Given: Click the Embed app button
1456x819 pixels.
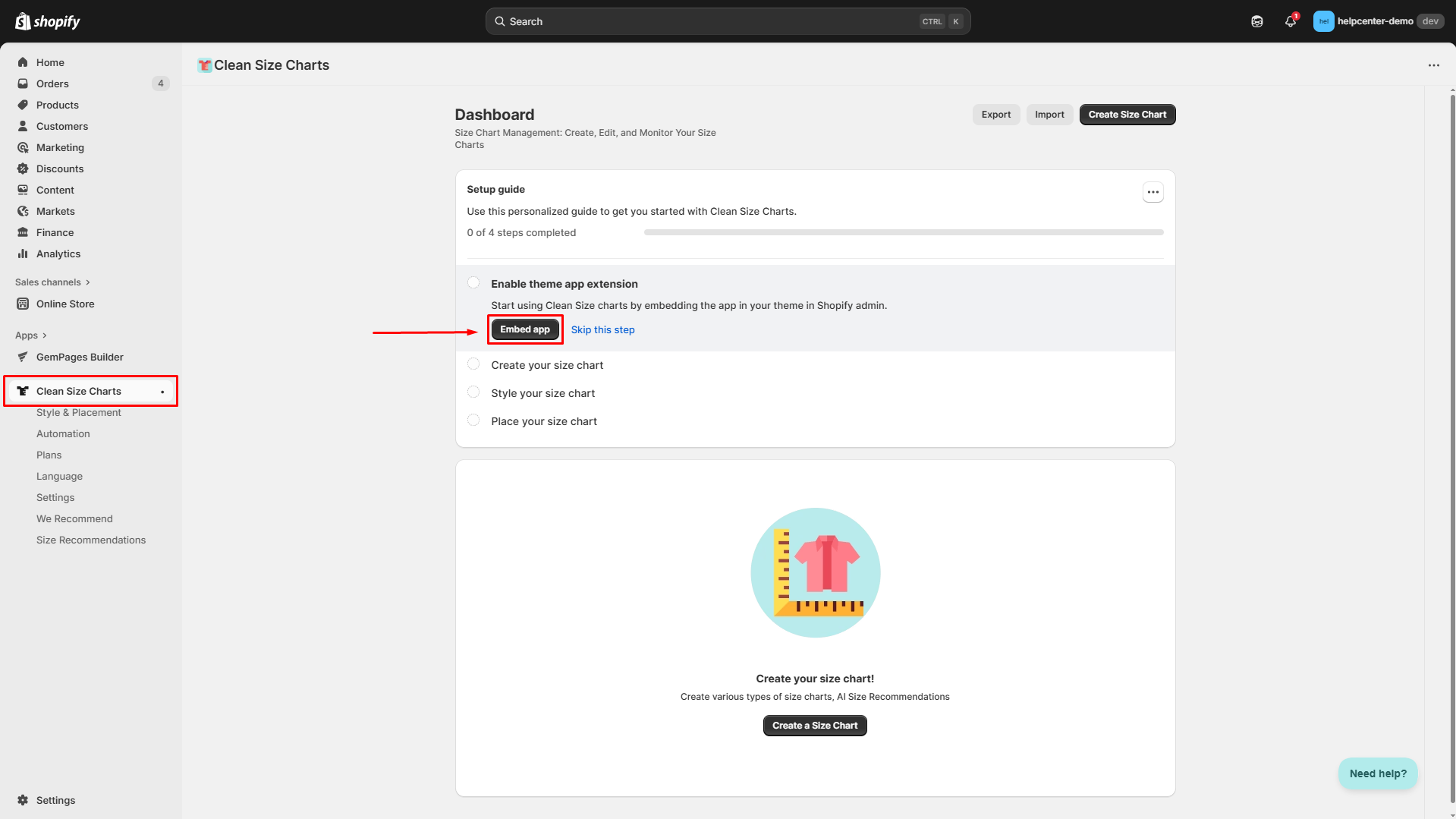Looking at the screenshot, I should point(525,329).
